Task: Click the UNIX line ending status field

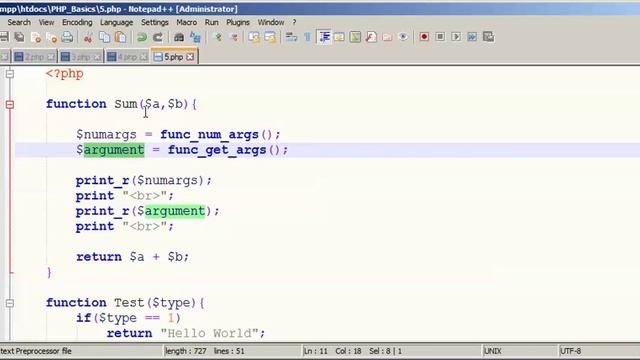Action: point(519,351)
